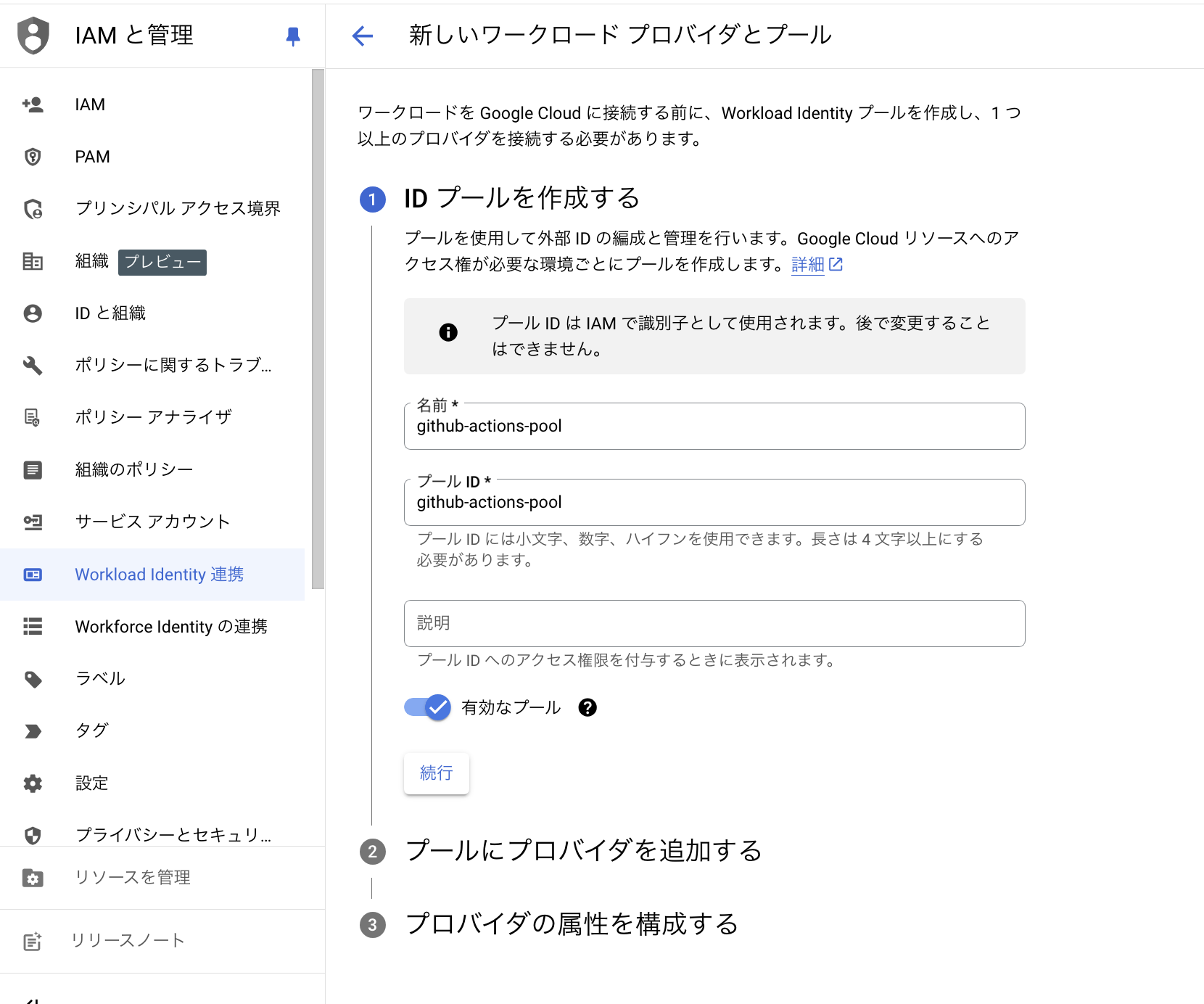
Task: Open Workforce Identity の連携 menu item
Action: tap(152, 627)
